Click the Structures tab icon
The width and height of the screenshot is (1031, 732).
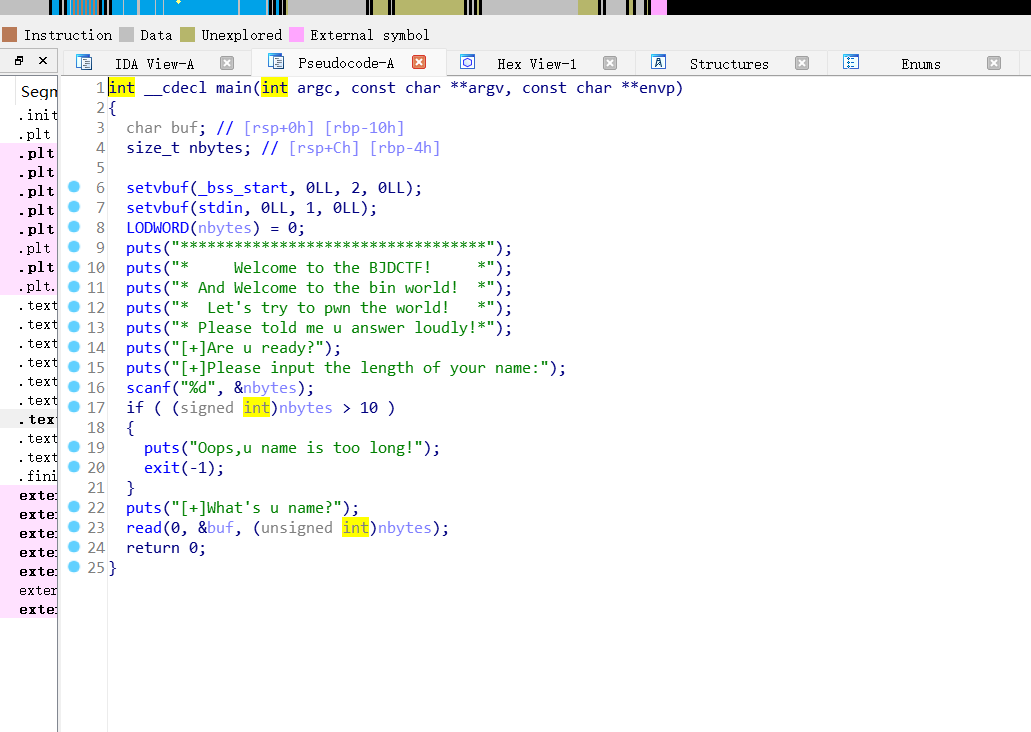pyautogui.click(x=659, y=62)
